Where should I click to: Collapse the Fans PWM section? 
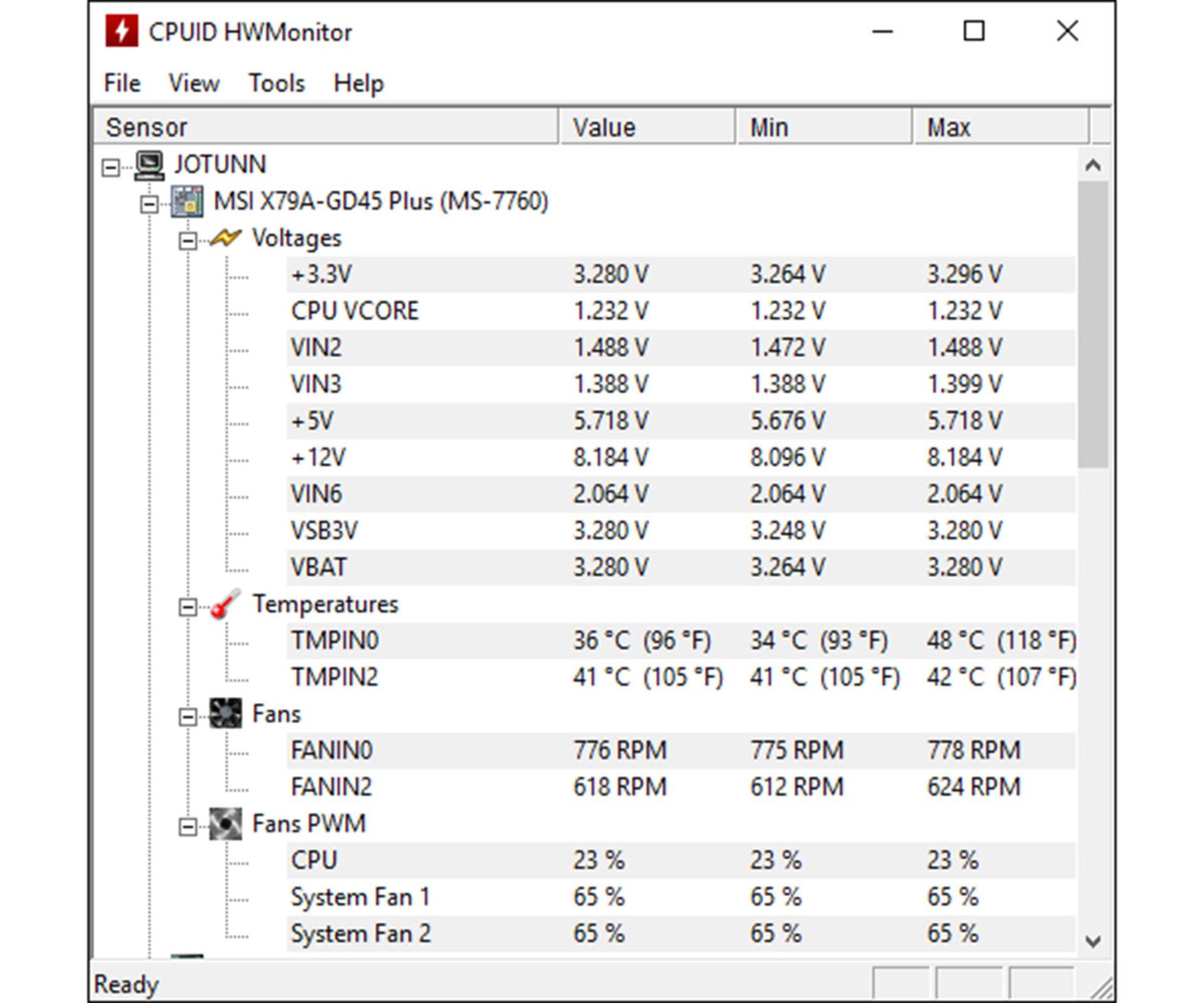pos(187,827)
